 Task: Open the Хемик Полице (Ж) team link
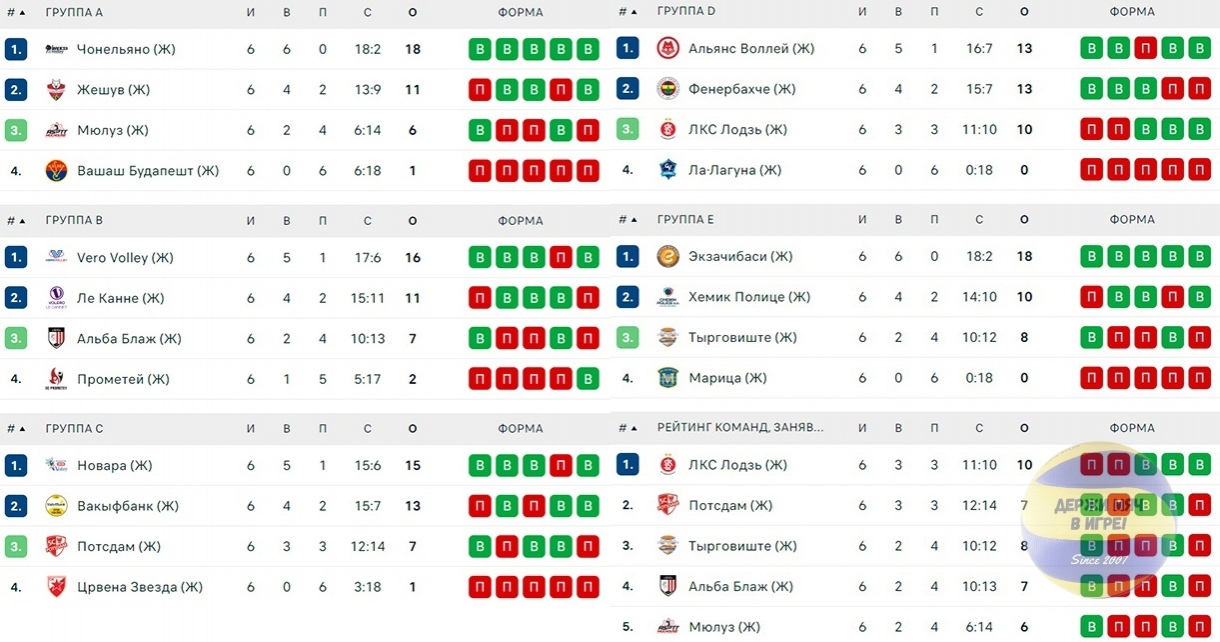[750, 297]
